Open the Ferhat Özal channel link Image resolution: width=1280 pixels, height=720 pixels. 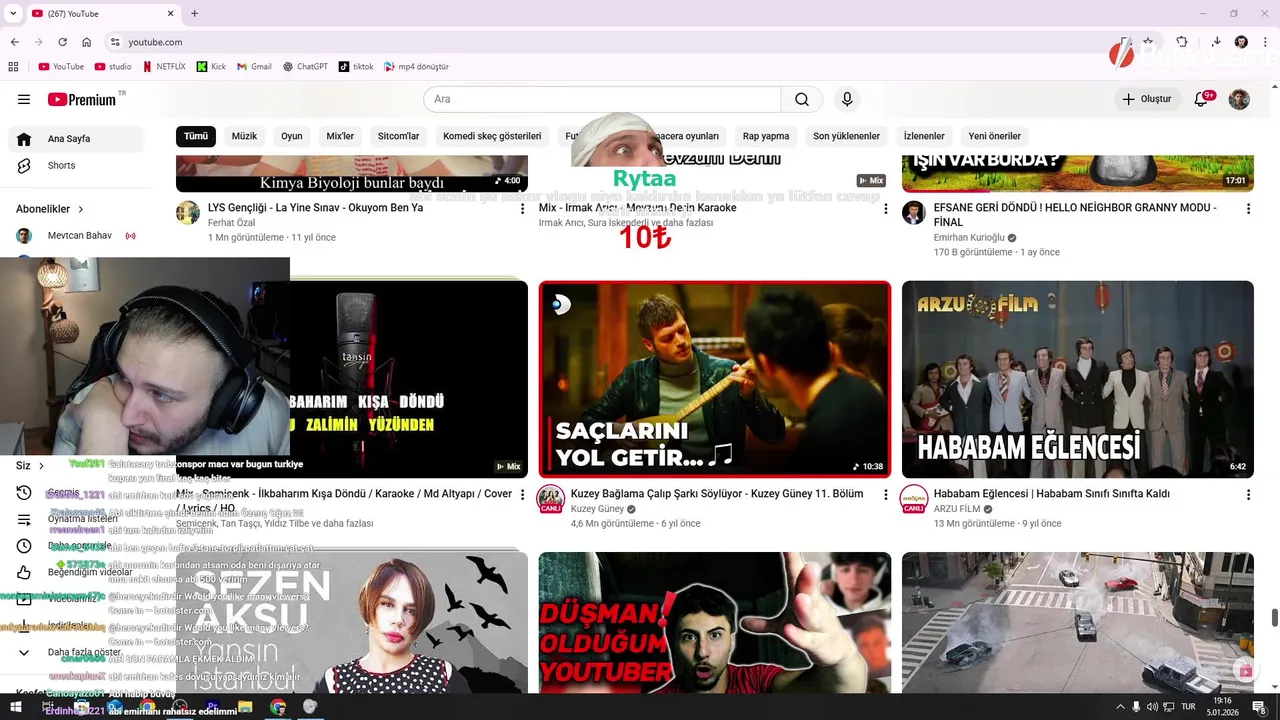pyautogui.click(x=231, y=223)
